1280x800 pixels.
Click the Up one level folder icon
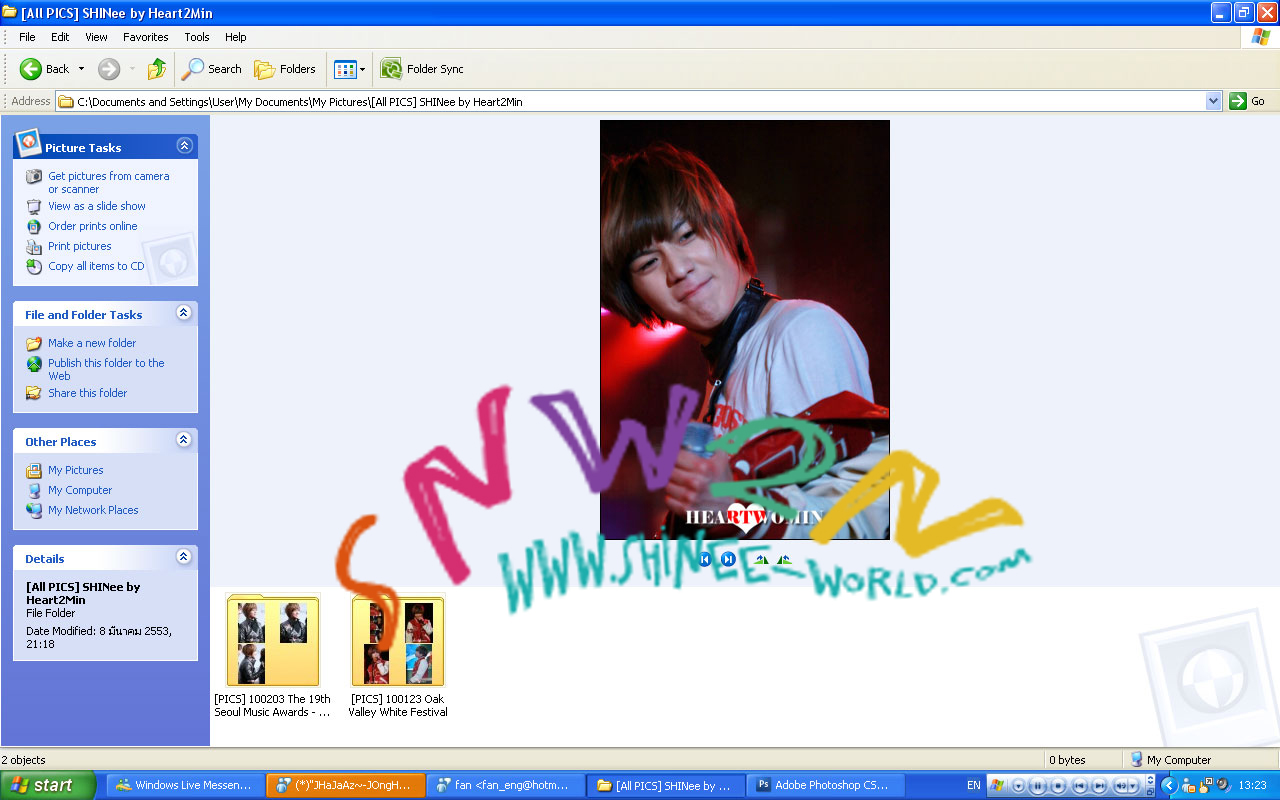pos(156,69)
